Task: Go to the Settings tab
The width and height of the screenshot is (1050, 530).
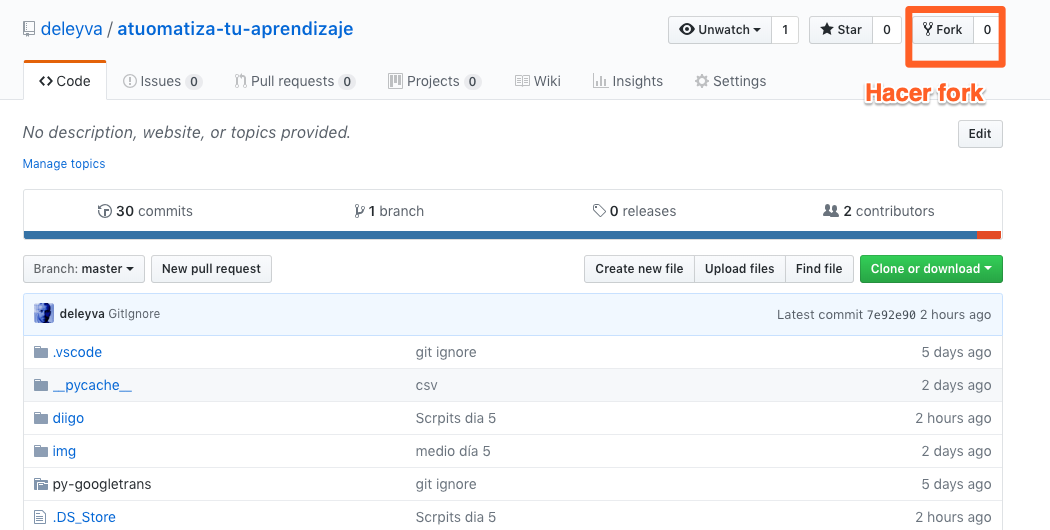Action: (730, 82)
